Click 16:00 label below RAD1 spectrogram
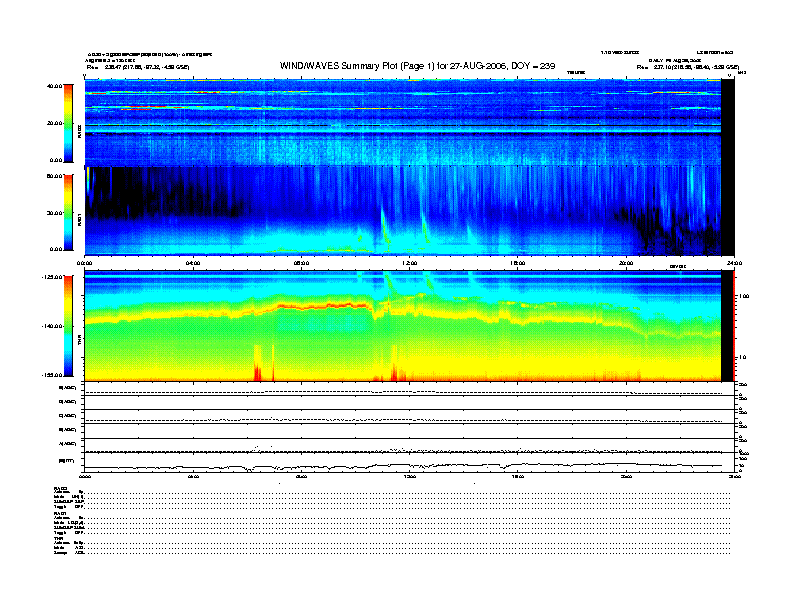 pyautogui.click(x=517, y=263)
